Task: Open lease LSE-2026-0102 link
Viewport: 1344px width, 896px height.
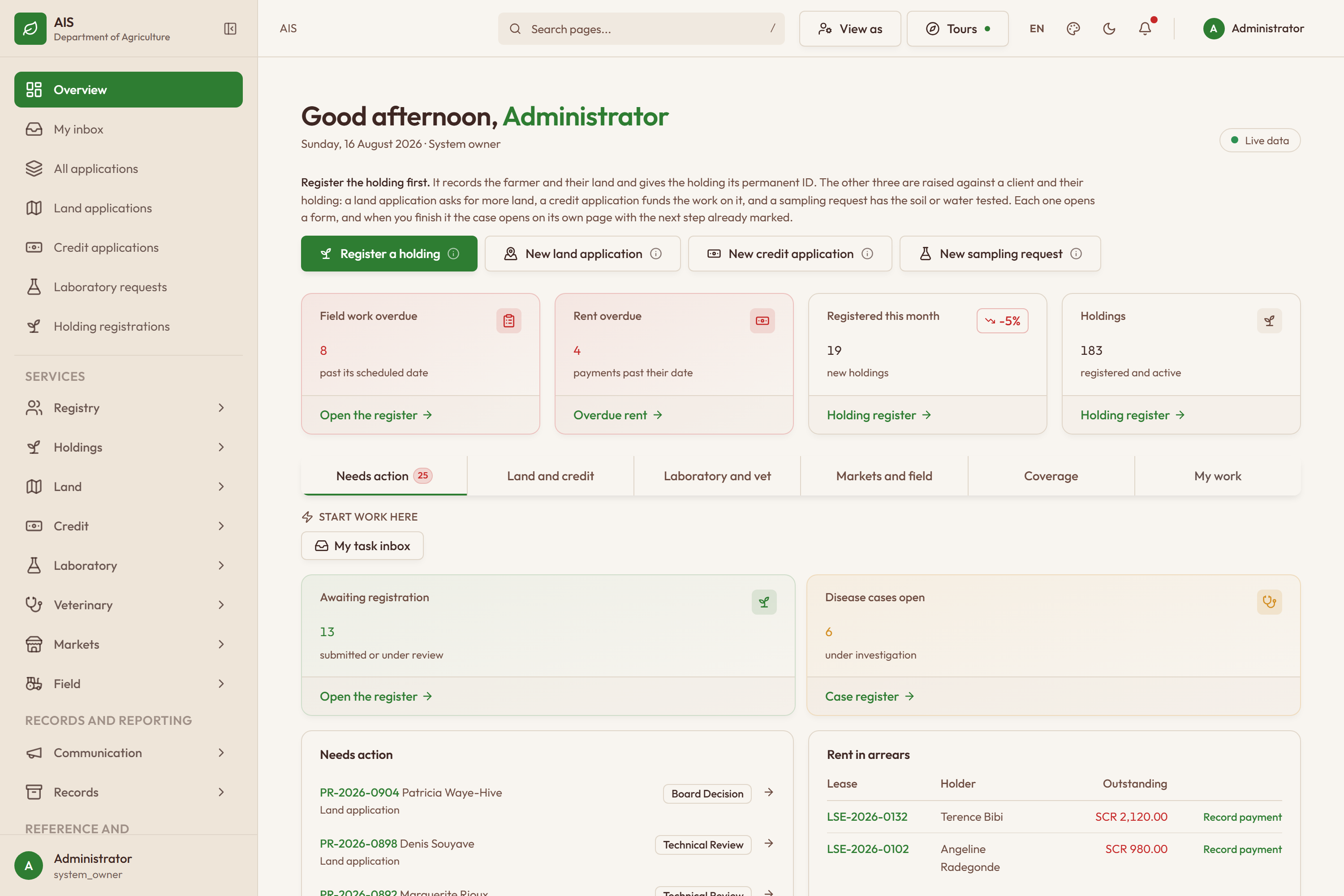Action: (867, 849)
